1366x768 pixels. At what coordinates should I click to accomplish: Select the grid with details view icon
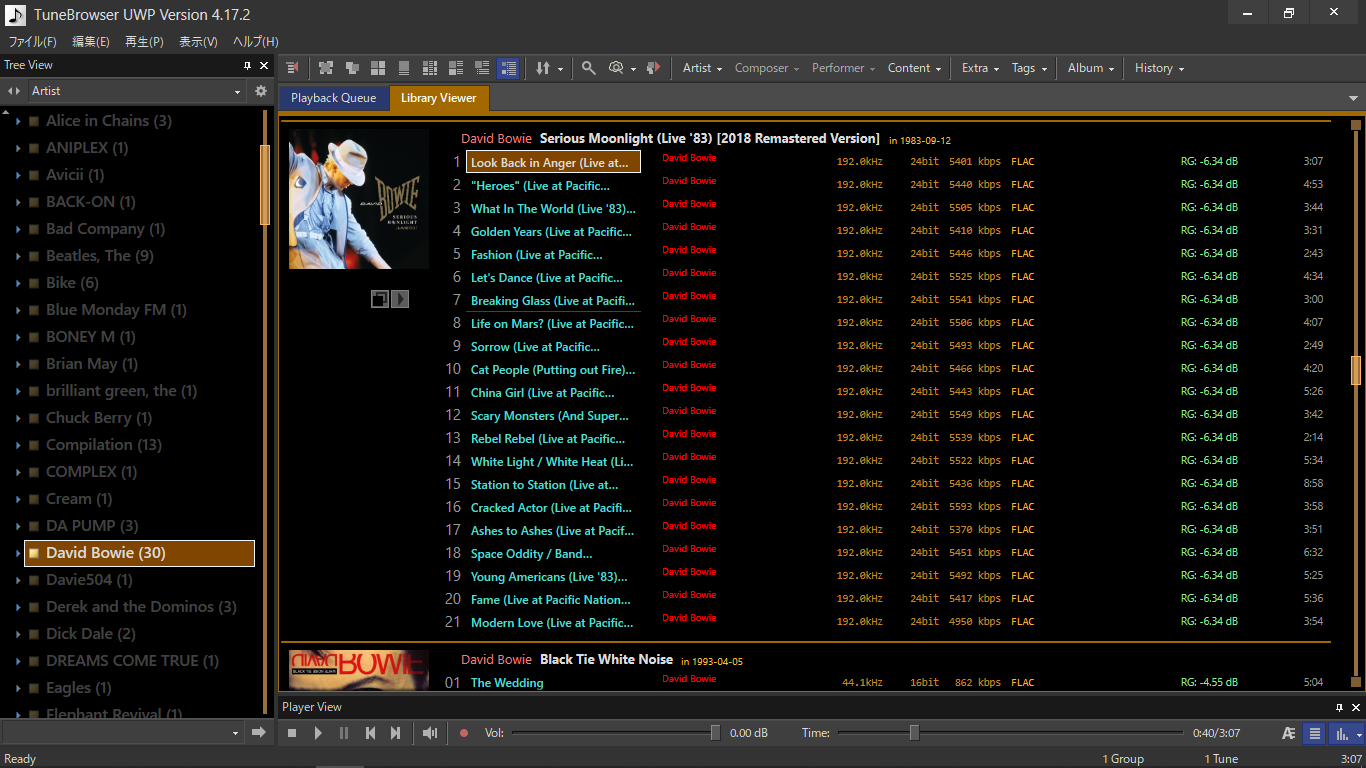430,68
